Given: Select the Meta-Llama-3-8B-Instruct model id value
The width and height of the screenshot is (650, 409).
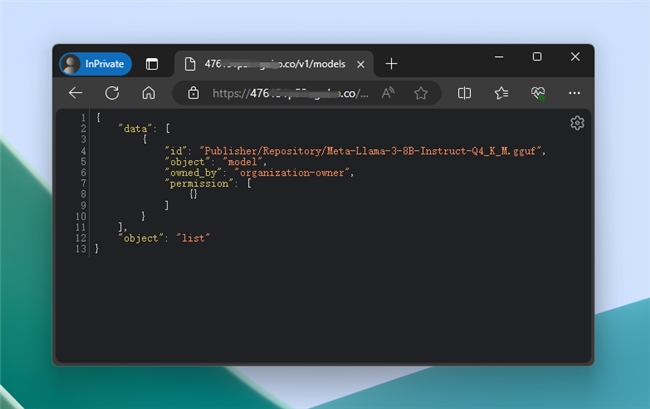Looking at the screenshot, I should [371, 151].
